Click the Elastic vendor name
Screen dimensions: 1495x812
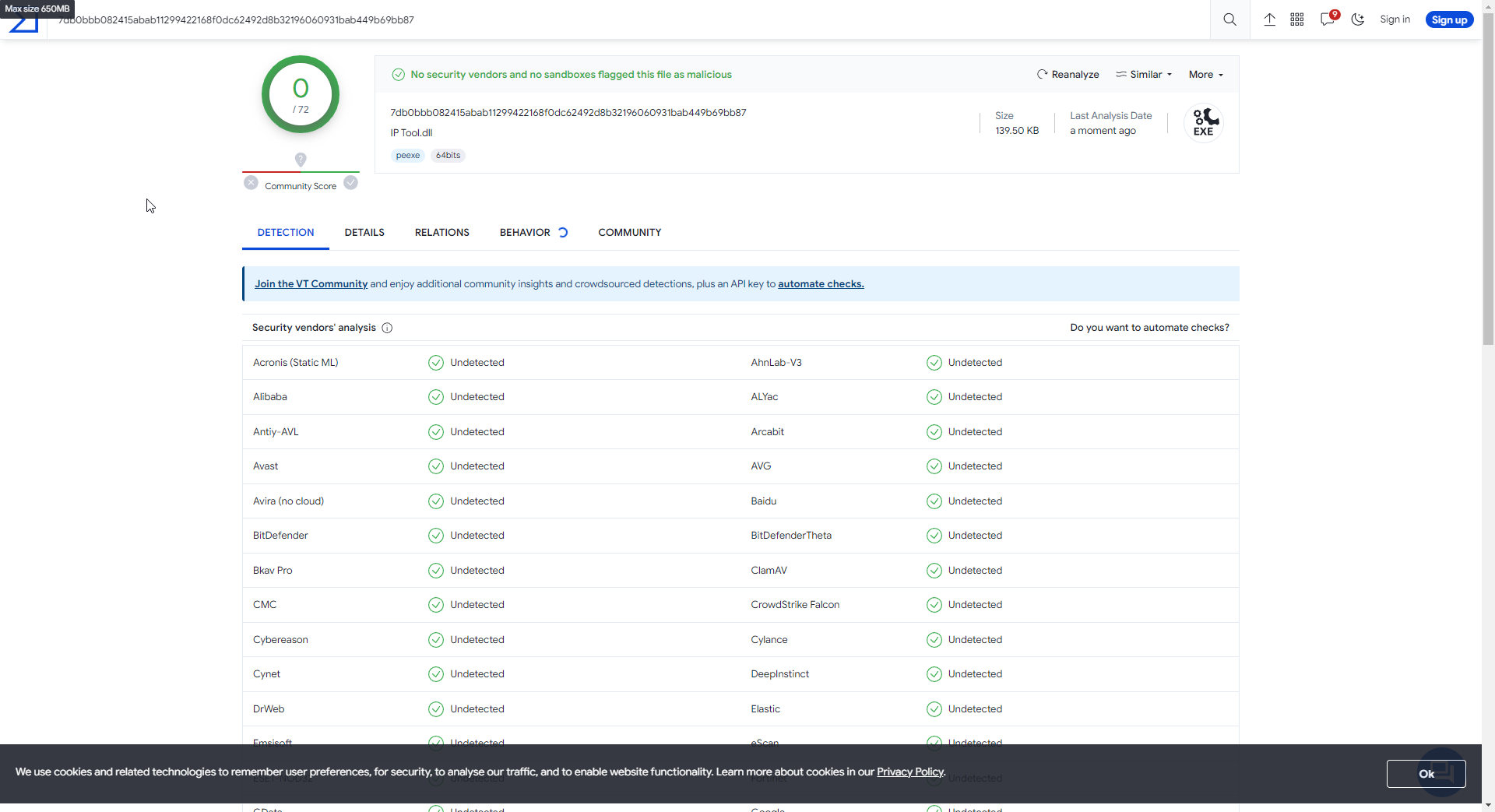pos(765,709)
